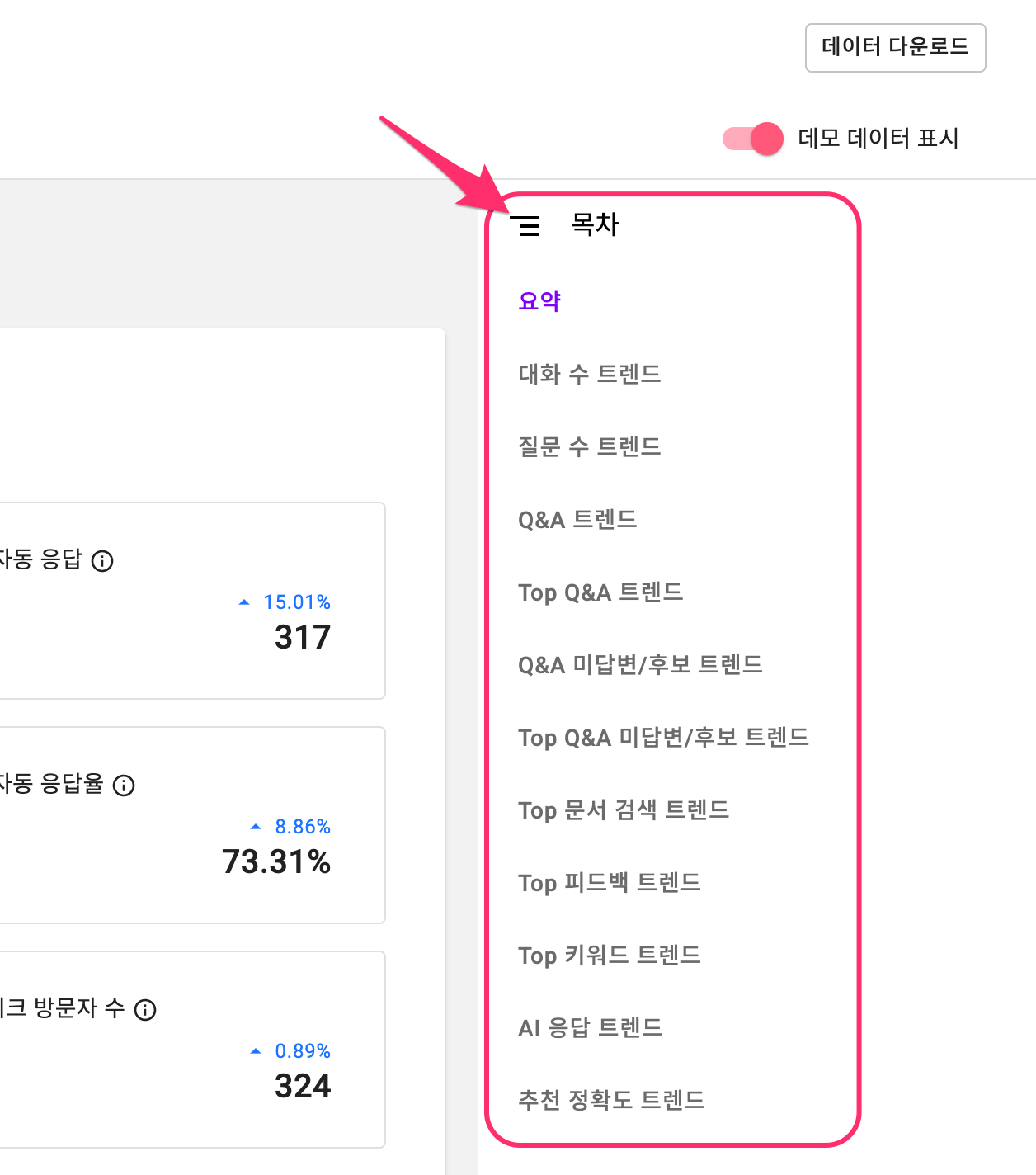This screenshot has height=1175, width=1036.
Task: Select Q&A 미답변/후보 트렌드 entry
Action: click(640, 665)
